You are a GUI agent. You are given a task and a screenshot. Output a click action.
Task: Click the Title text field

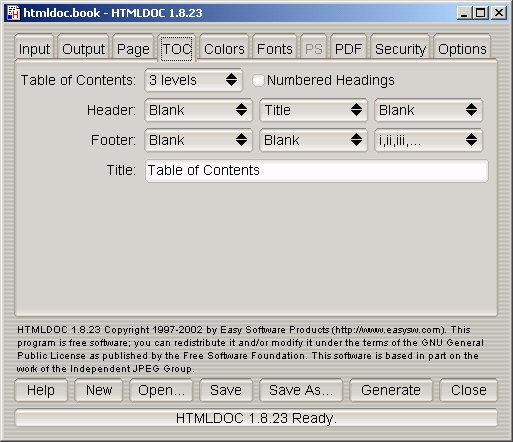click(317, 171)
